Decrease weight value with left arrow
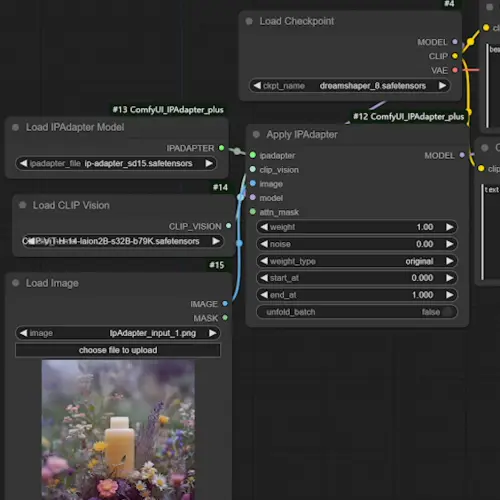Screen dimensions: 500x500 pyautogui.click(x=264, y=227)
